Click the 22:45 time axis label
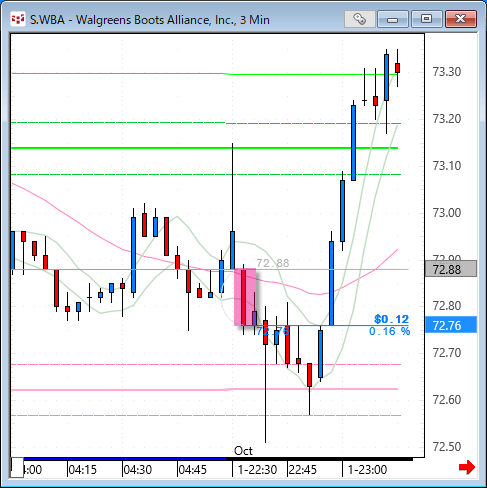The width and height of the screenshot is (487, 488). (x=303, y=470)
